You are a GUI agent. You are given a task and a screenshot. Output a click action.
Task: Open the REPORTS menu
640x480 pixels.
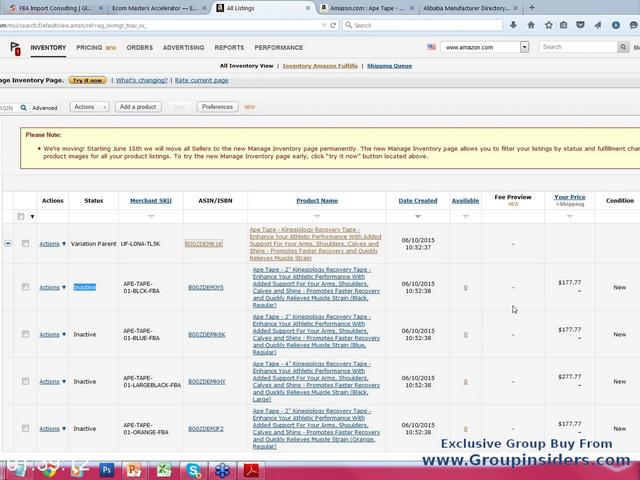coord(229,48)
